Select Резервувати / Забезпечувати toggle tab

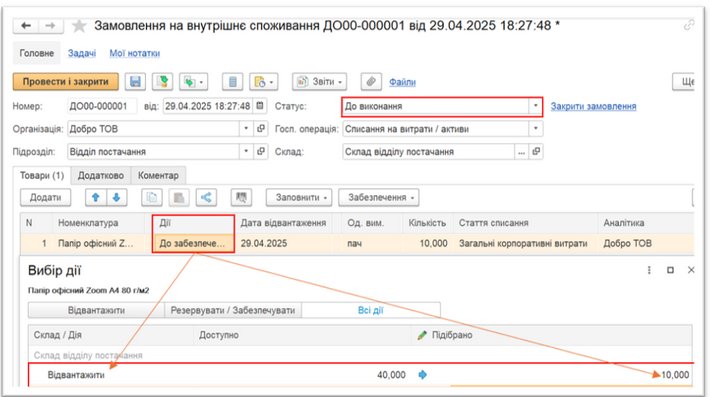233,311
